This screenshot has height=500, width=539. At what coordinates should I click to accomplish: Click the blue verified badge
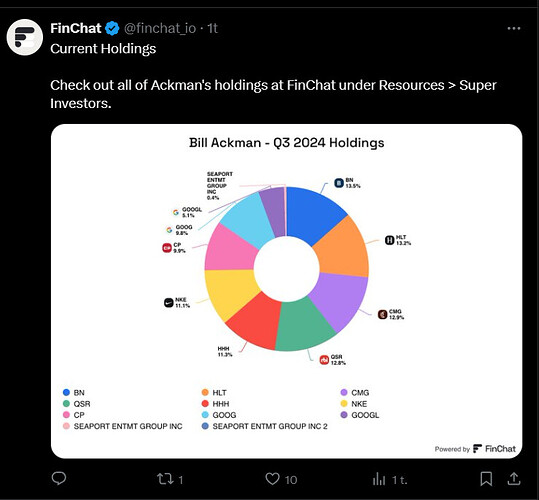tap(112, 29)
